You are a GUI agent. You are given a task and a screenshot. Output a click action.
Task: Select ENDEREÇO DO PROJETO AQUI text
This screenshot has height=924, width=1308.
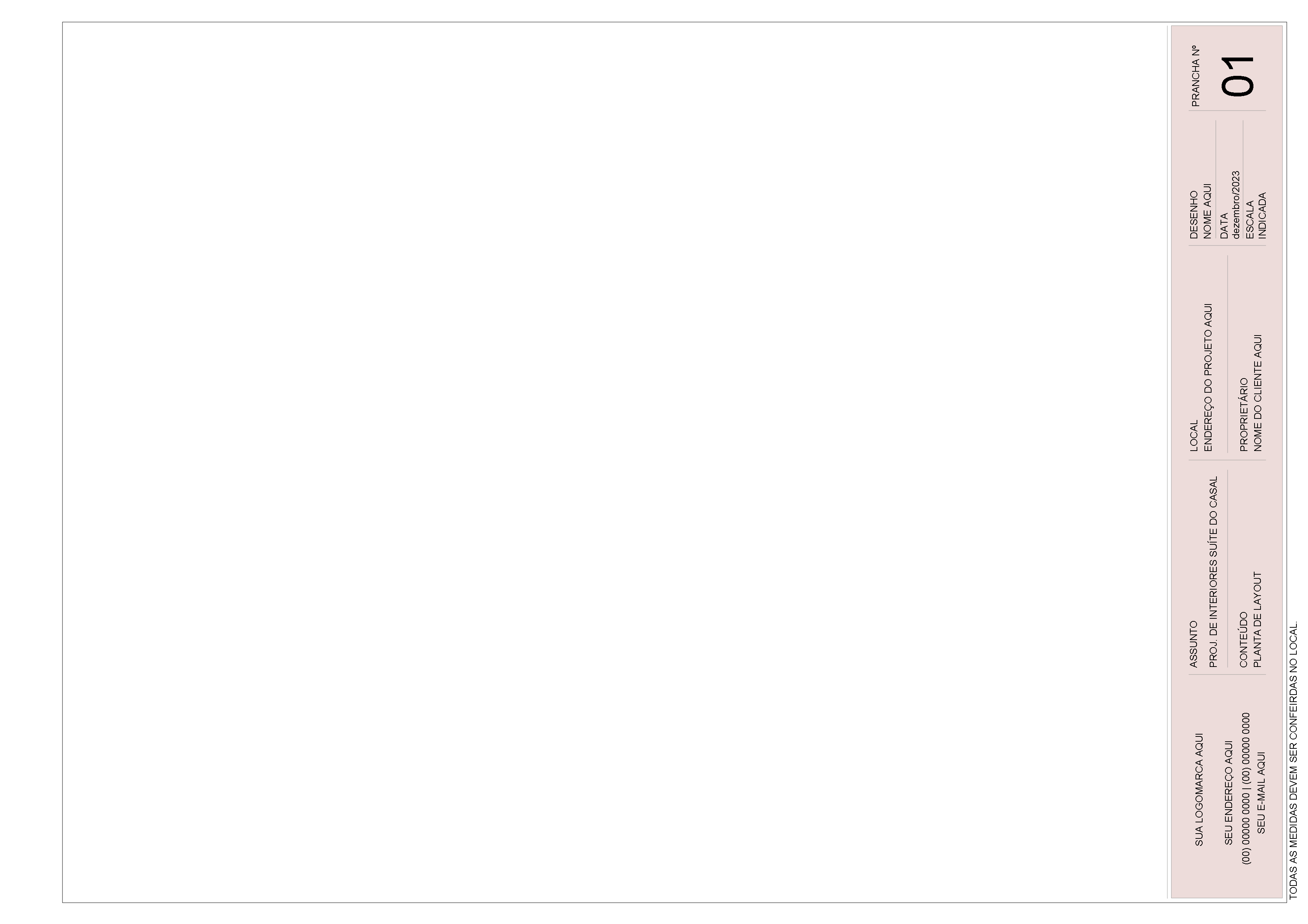coord(1208,377)
